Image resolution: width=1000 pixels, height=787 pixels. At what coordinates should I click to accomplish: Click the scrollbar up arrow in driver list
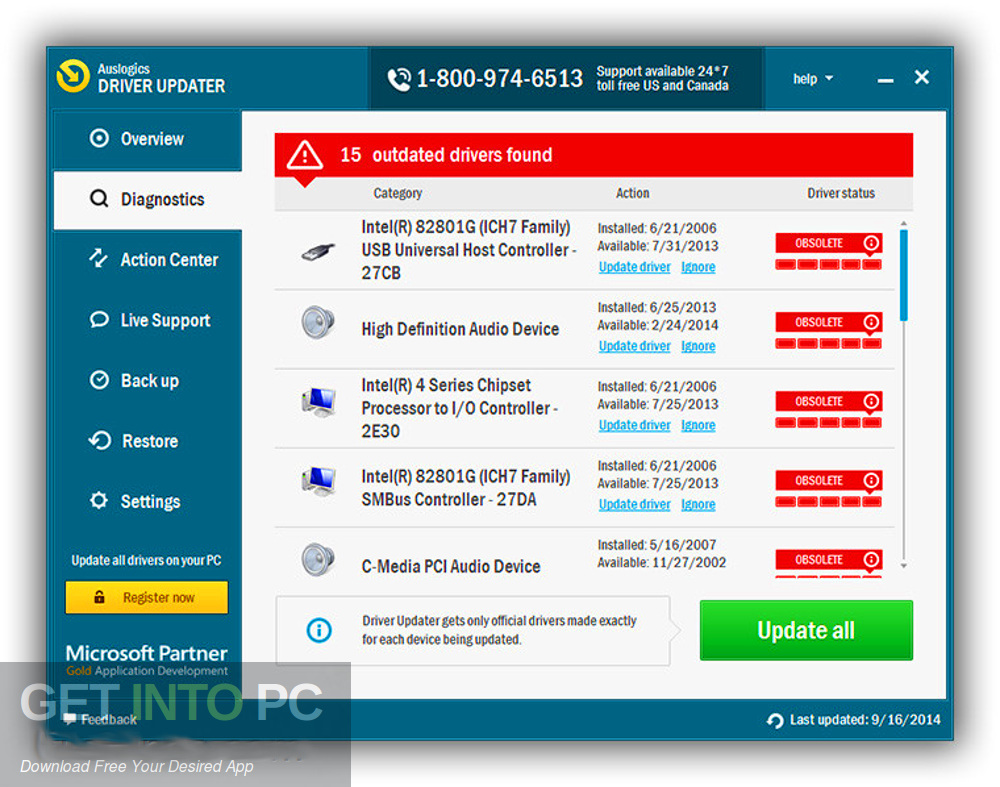coord(904,224)
